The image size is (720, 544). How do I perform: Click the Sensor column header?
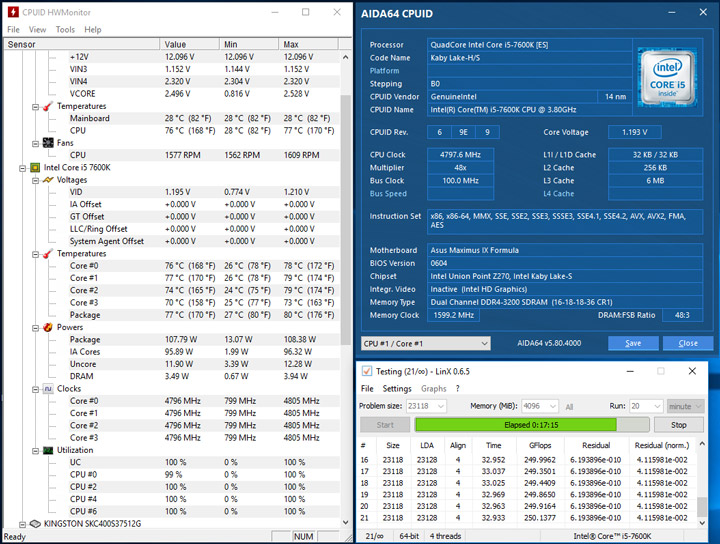tap(81, 45)
